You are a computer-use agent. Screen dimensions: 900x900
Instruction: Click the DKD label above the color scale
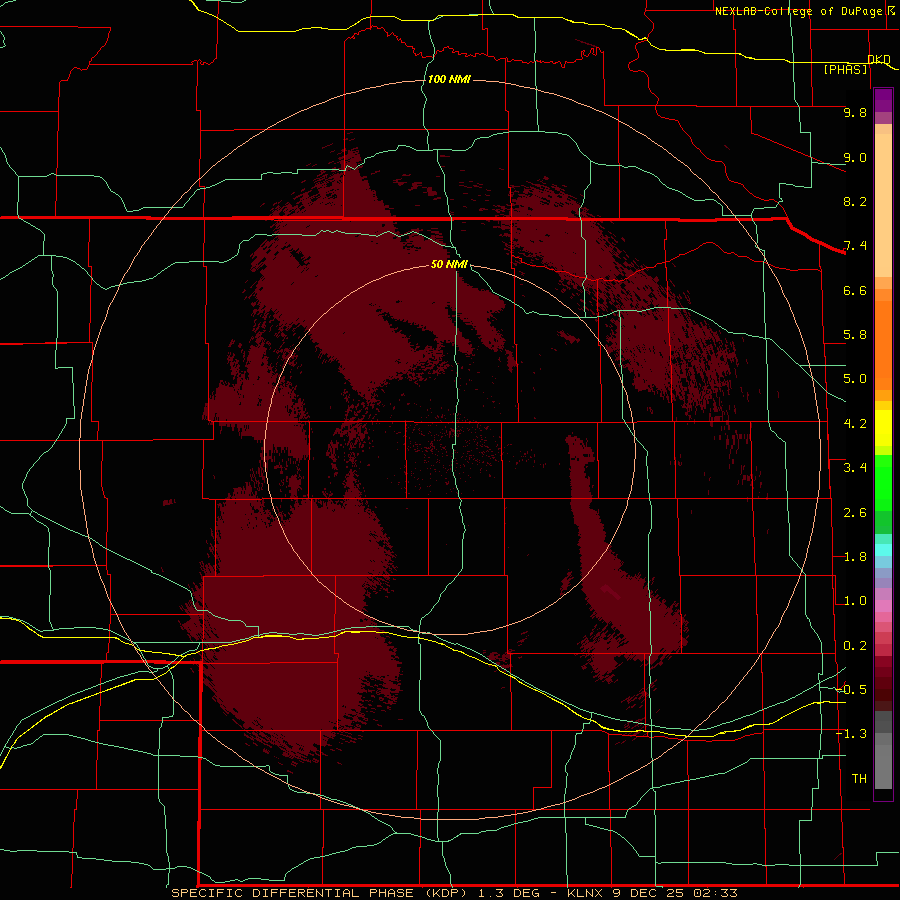tap(879, 60)
